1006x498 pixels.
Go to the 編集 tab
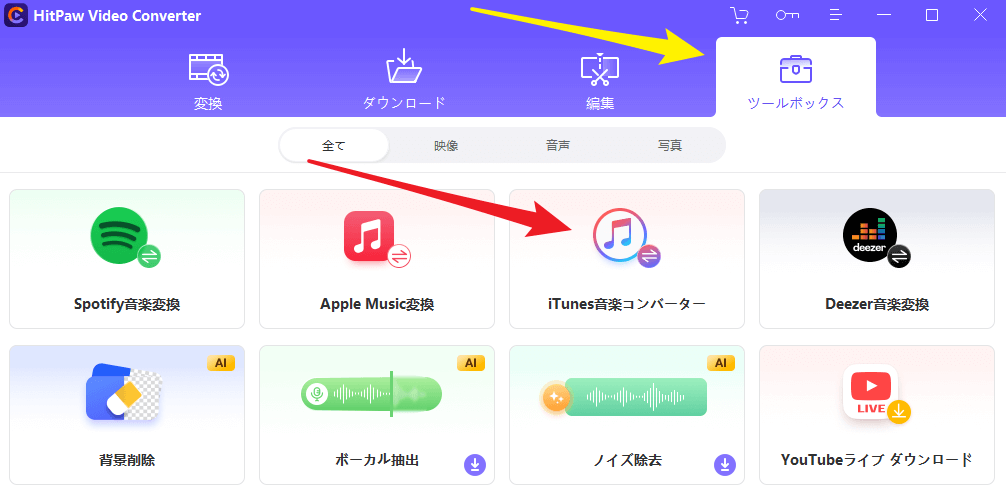[x=600, y=82]
